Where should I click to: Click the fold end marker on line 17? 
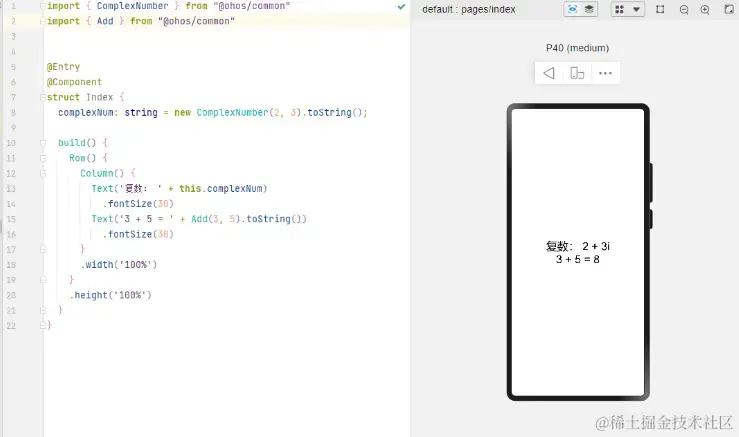43,249
